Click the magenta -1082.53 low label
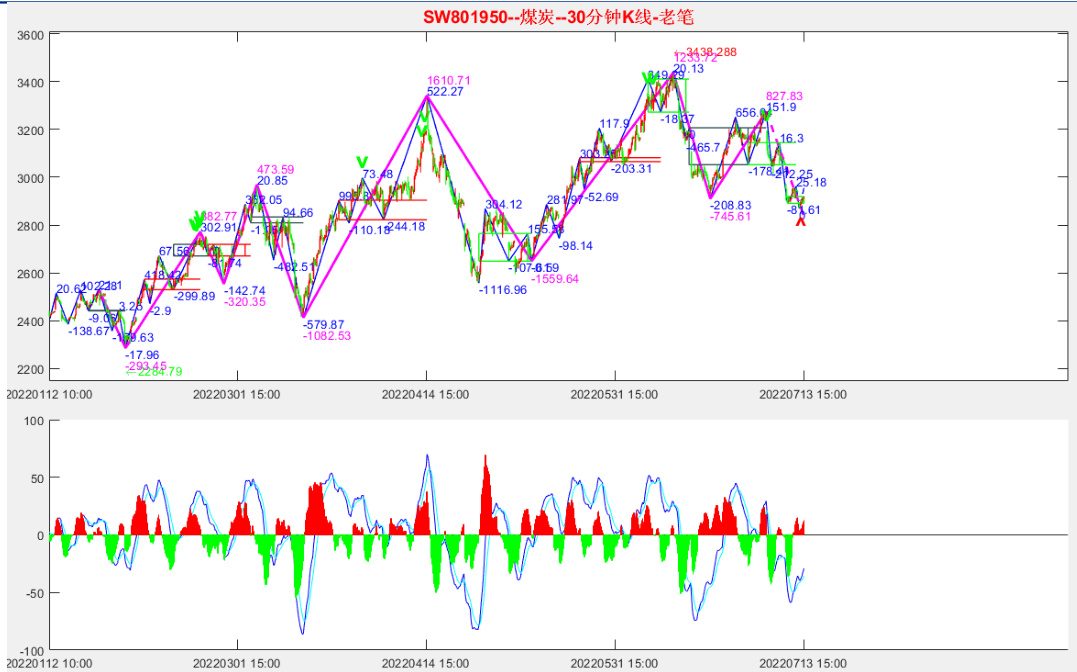 click(327, 336)
